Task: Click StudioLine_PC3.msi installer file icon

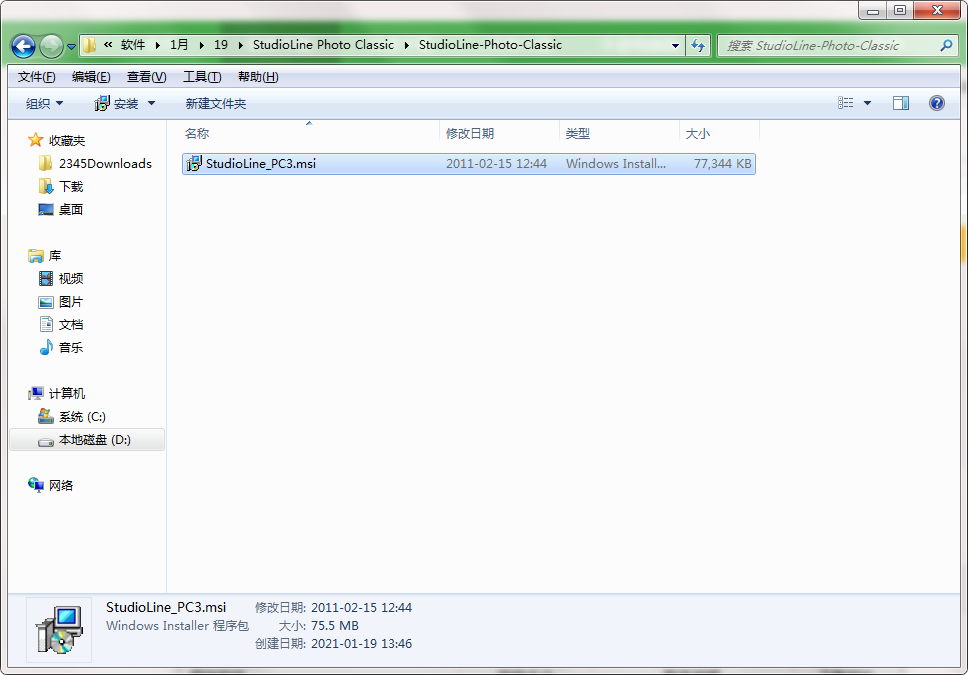Action: coord(194,164)
